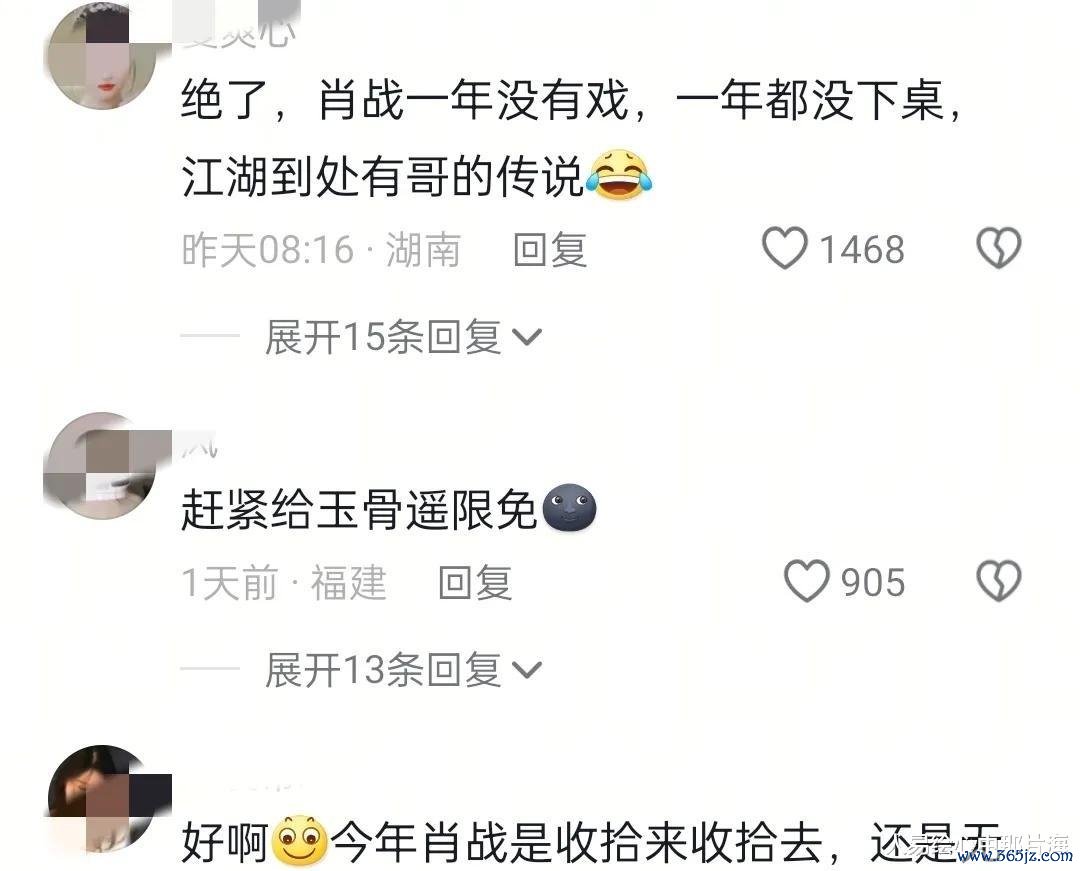
Task: Expand 展开13条回复 replies
Action: pyautogui.click(x=404, y=670)
